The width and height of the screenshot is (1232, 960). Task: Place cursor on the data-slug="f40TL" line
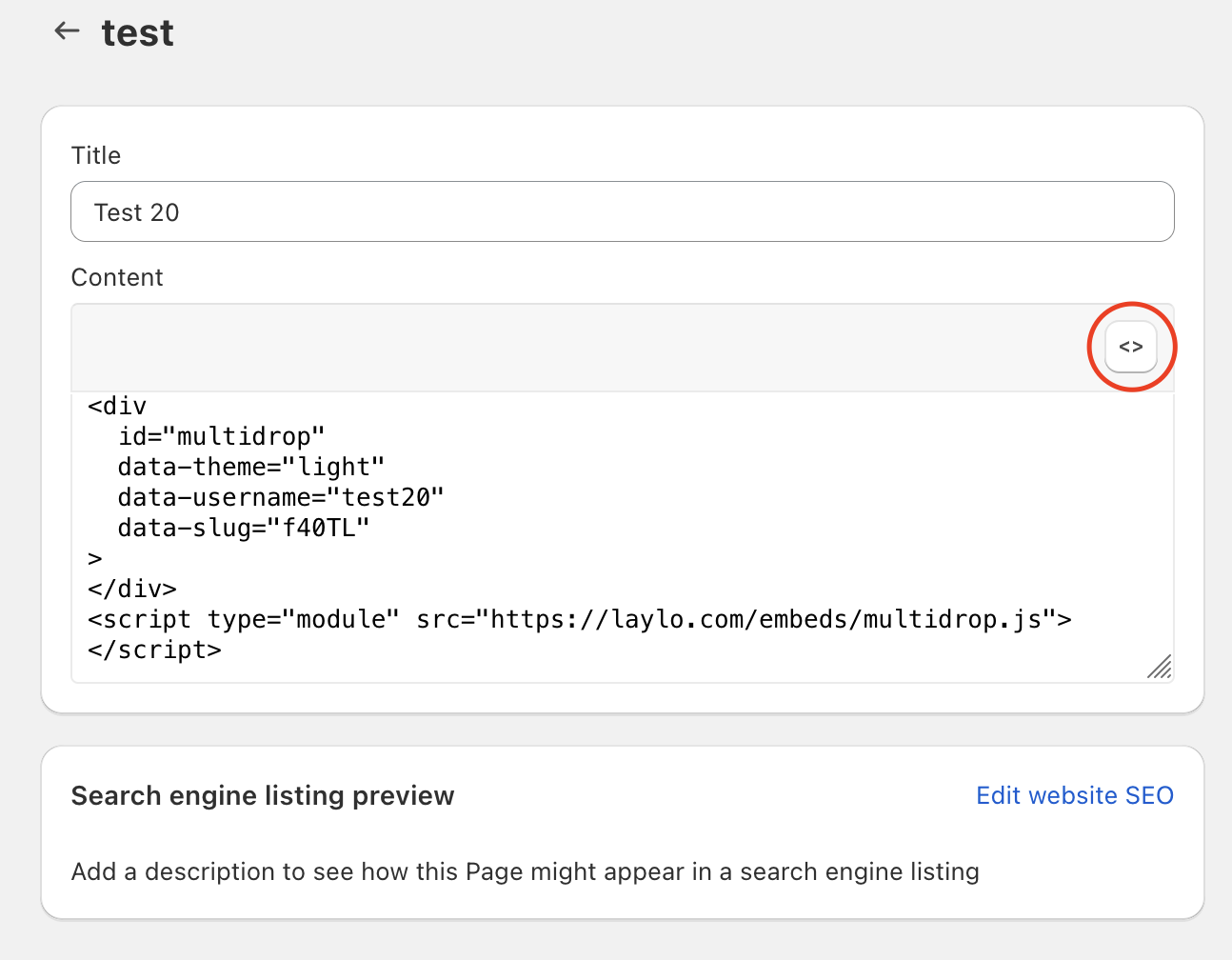tap(243, 529)
